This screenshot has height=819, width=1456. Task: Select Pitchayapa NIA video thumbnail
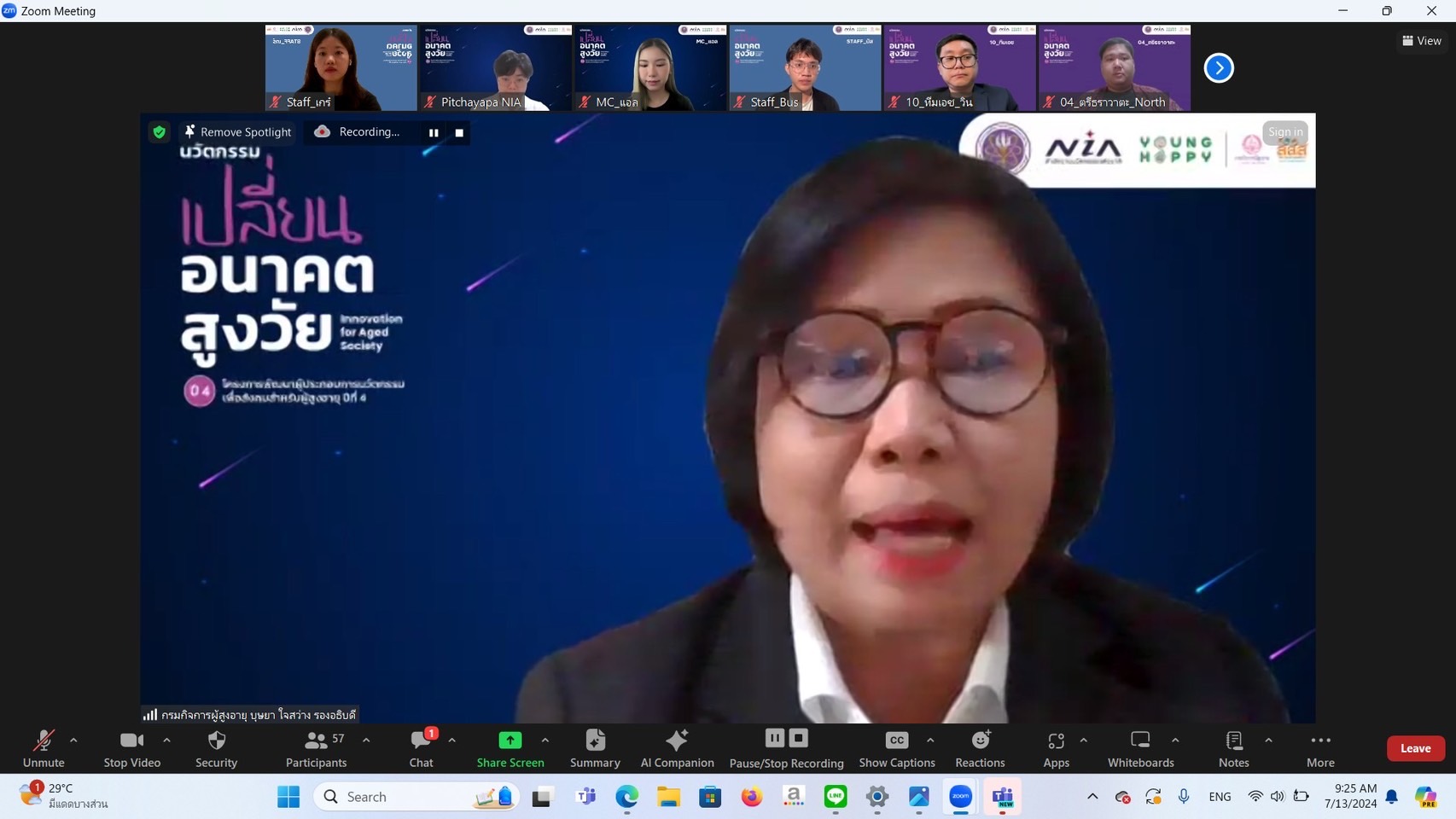[x=495, y=67]
